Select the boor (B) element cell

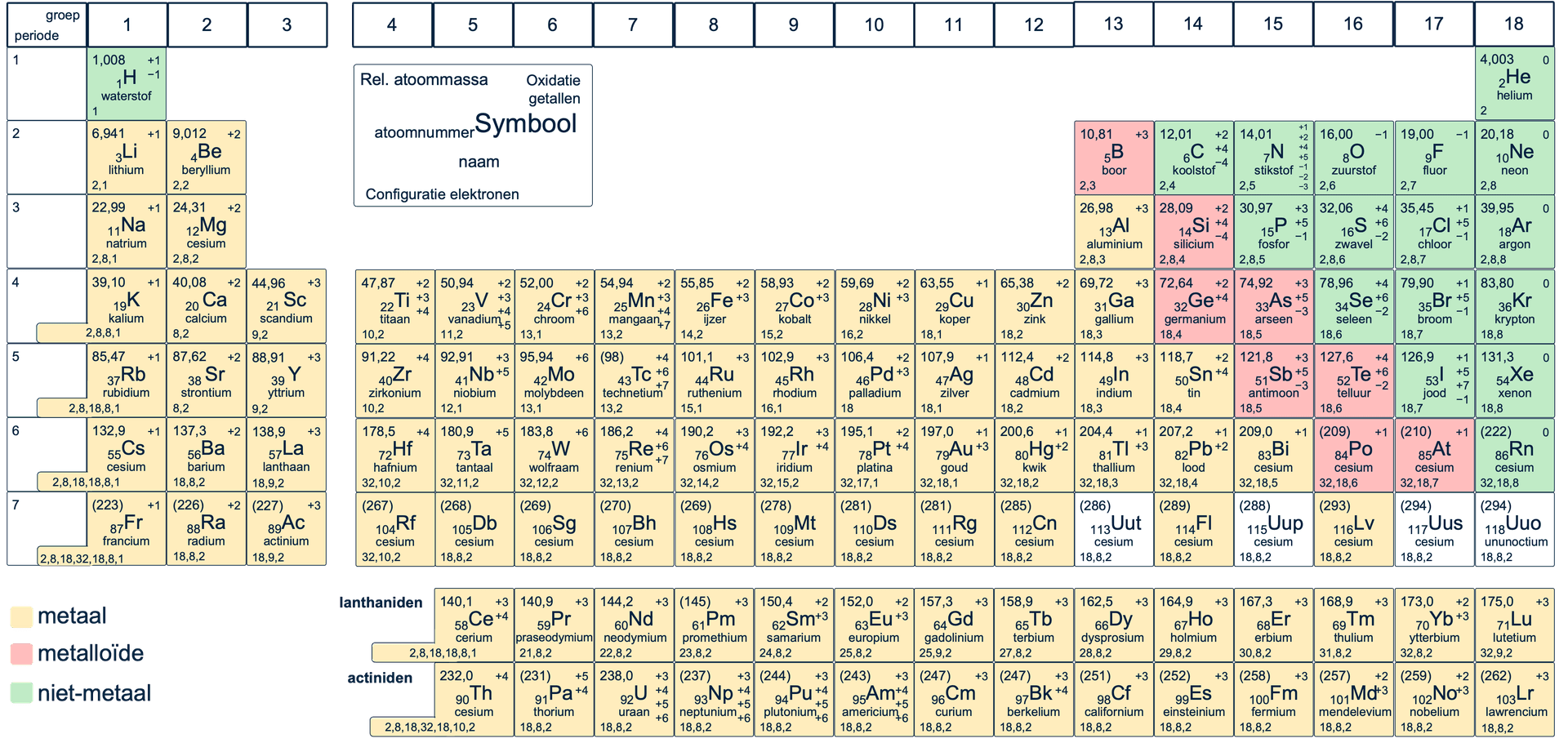click(1114, 158)
